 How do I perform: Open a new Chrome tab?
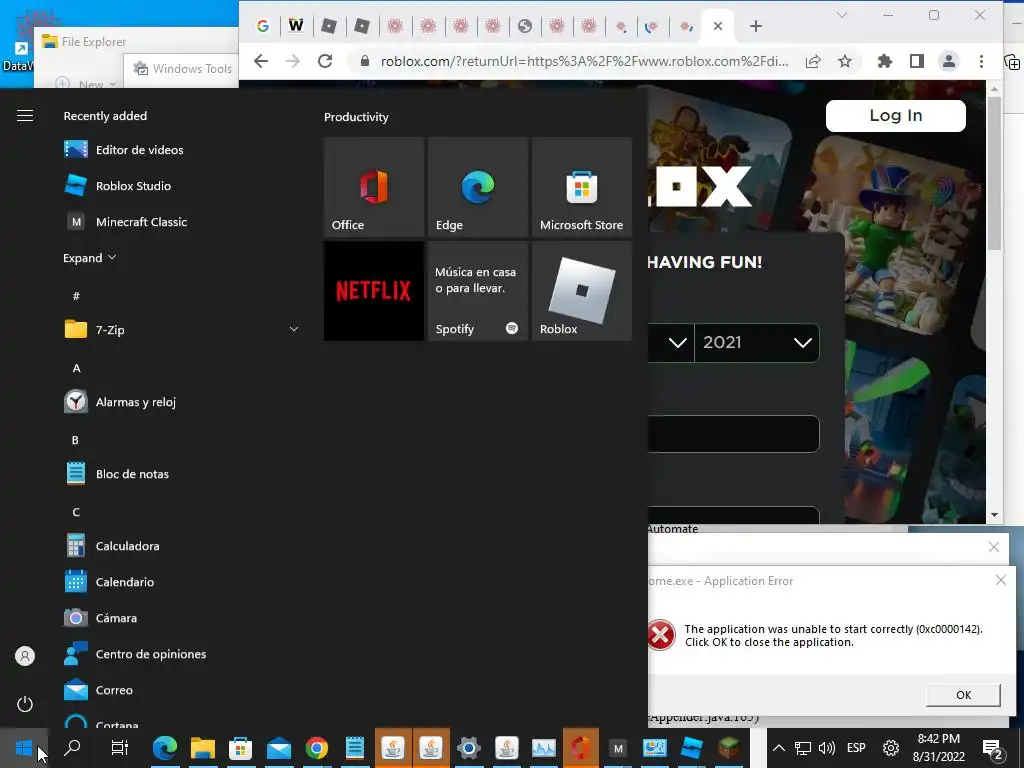756,26
